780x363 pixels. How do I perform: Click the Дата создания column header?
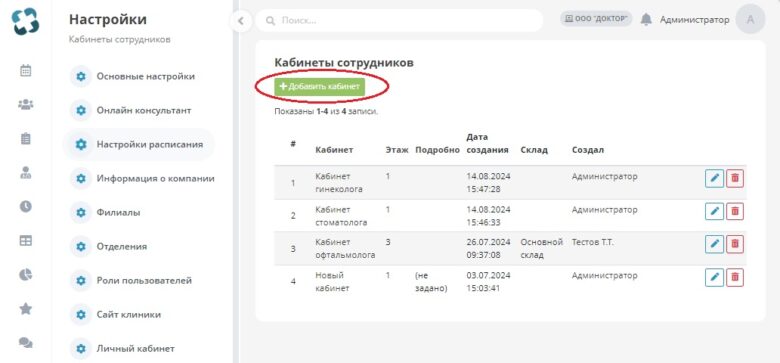click(x=488, y=143)
